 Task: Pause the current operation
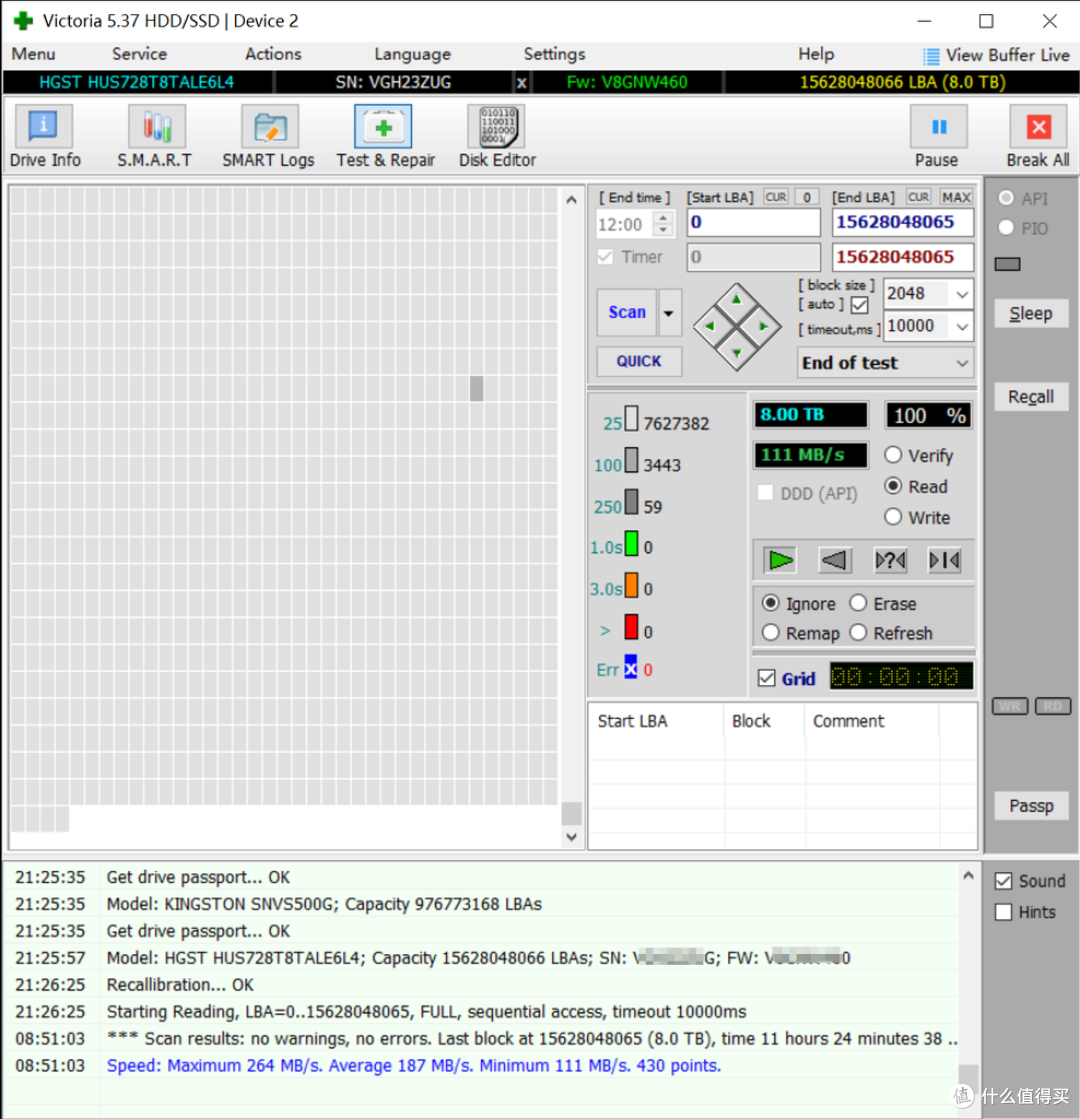pyautogui.click(x=937, y=136)
